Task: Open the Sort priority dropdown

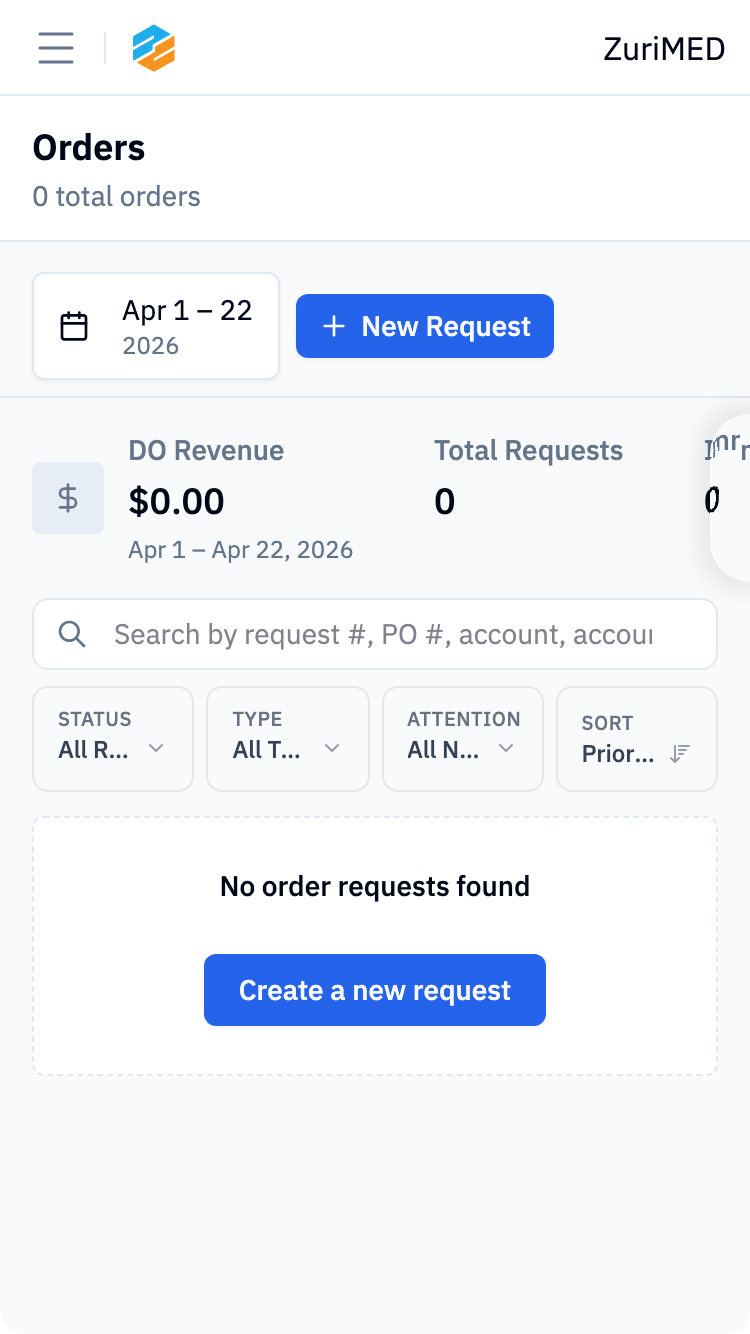Action: tap(637, 739)
